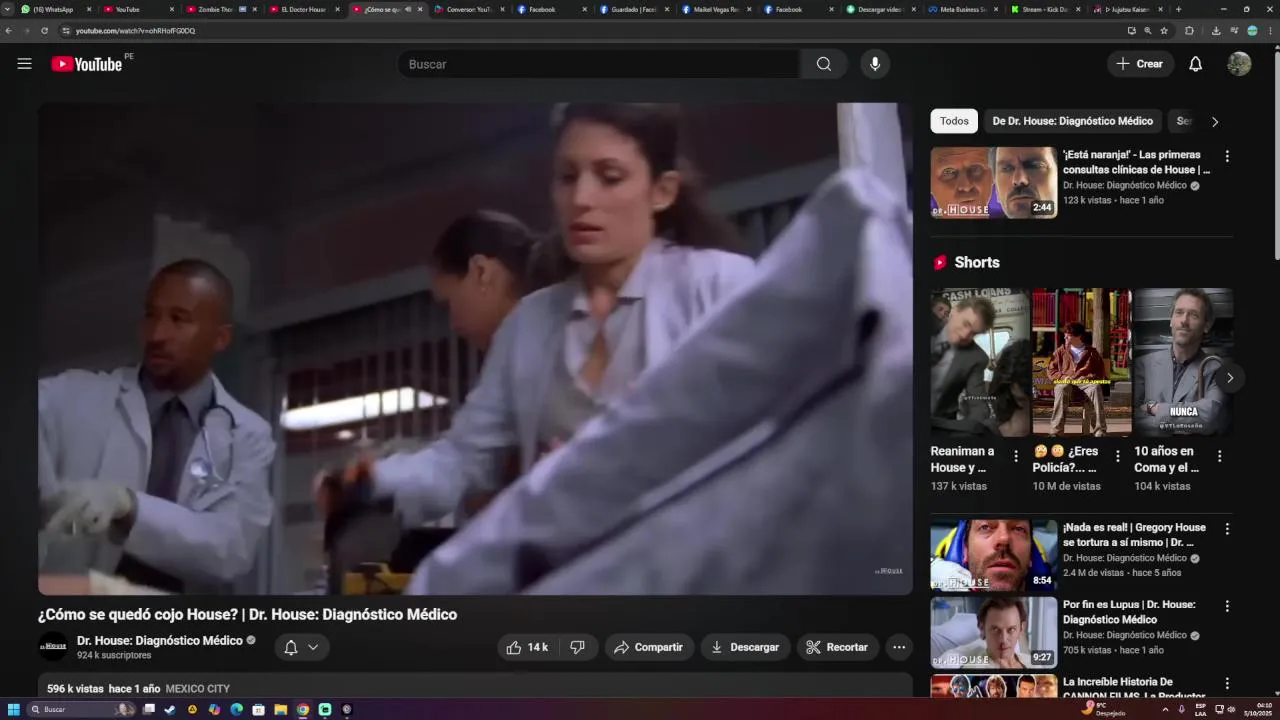1280x720 pixels.
Task: Open '10 años en Coma' short thumbnail
Action: click(x=1183, y=362)
